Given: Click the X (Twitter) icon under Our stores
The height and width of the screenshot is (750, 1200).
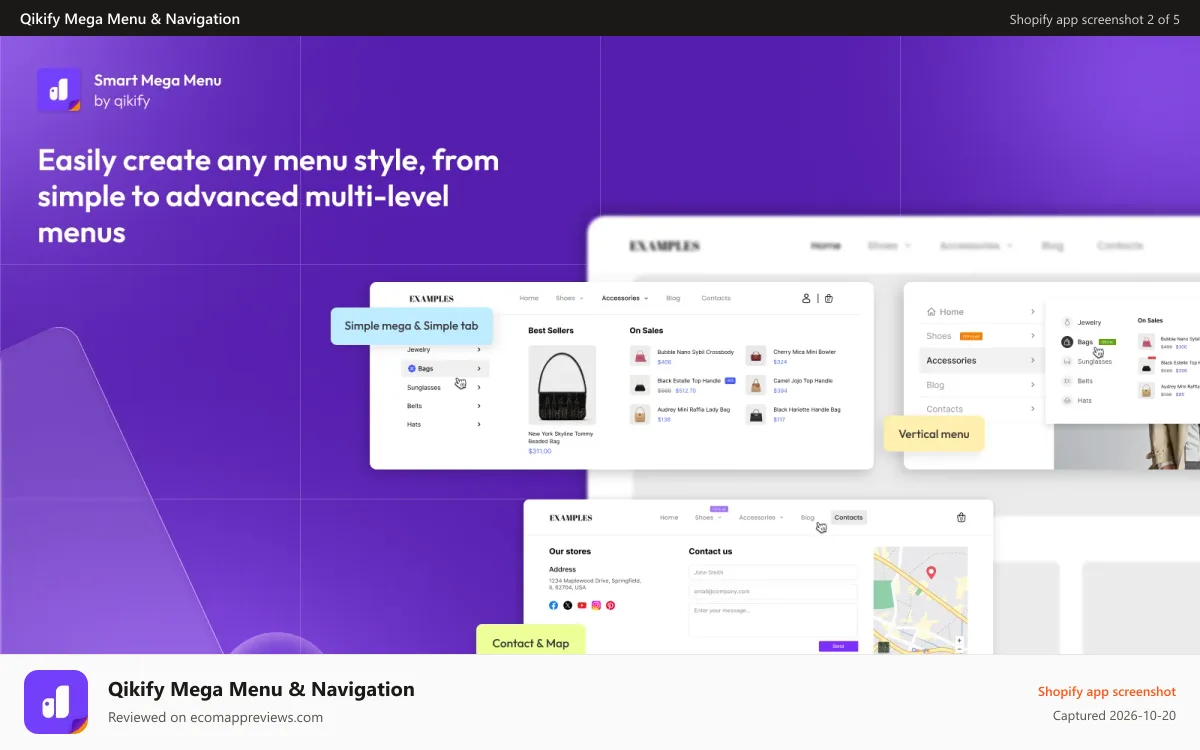Looking at the screenshot, I should [x=568, y=605].
